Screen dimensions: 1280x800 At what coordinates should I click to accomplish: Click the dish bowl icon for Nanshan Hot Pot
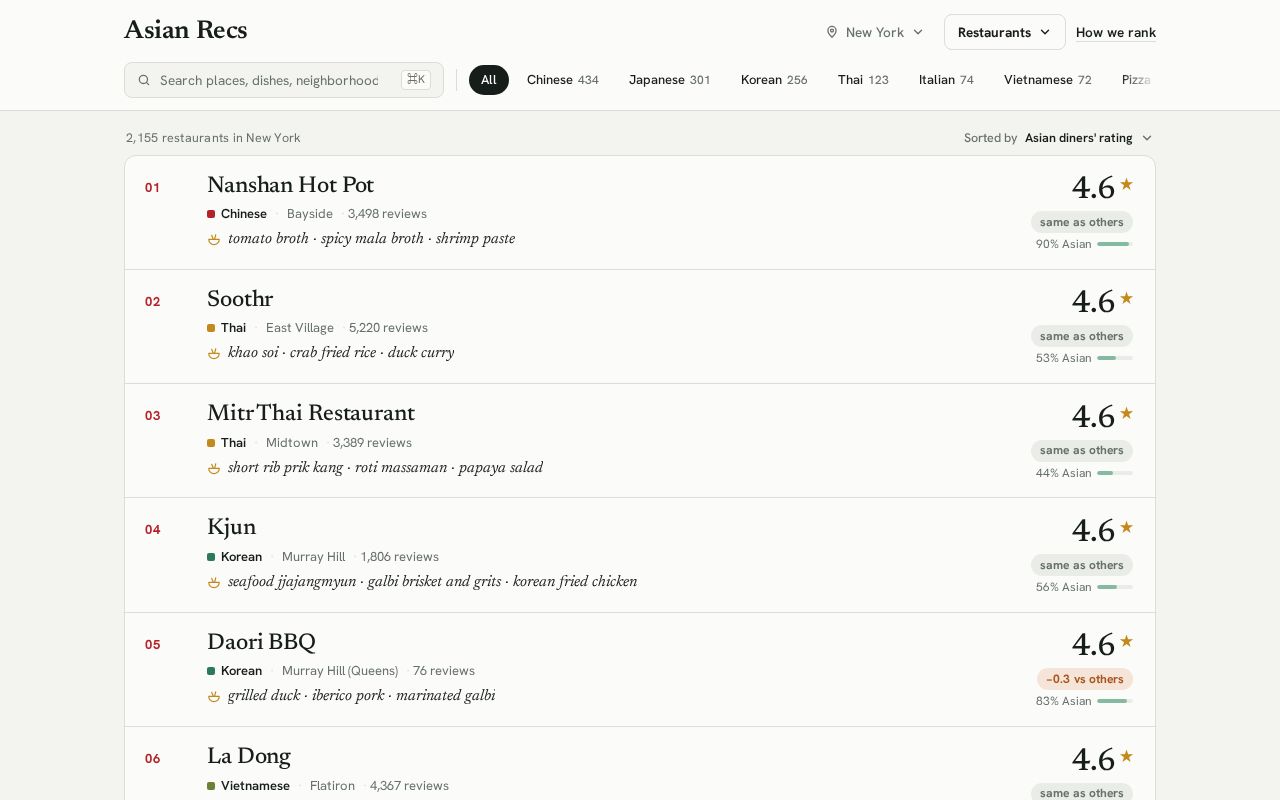pyautogui.click(x=213, y=239)
